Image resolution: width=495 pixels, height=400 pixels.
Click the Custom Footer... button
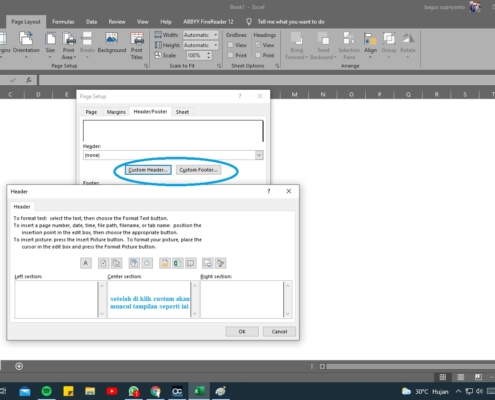(198, 170)
